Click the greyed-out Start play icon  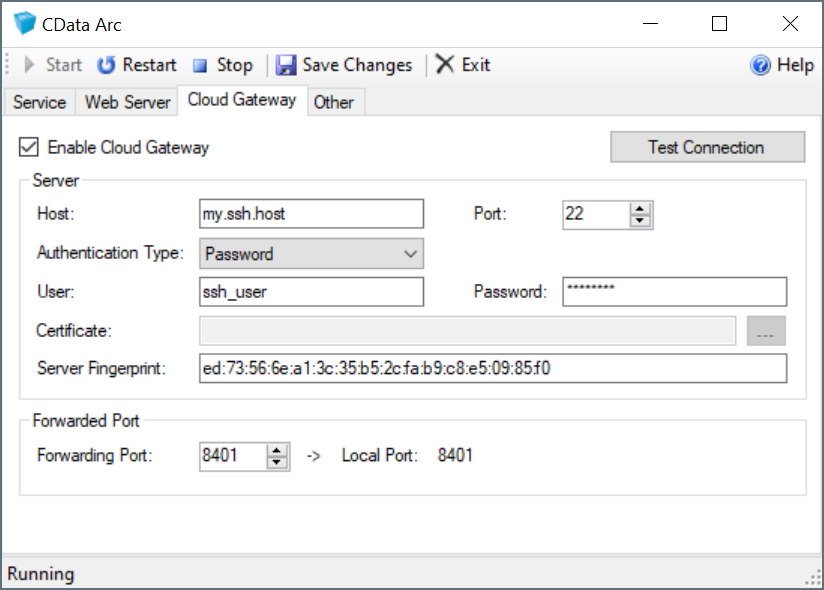click(30, 65)
